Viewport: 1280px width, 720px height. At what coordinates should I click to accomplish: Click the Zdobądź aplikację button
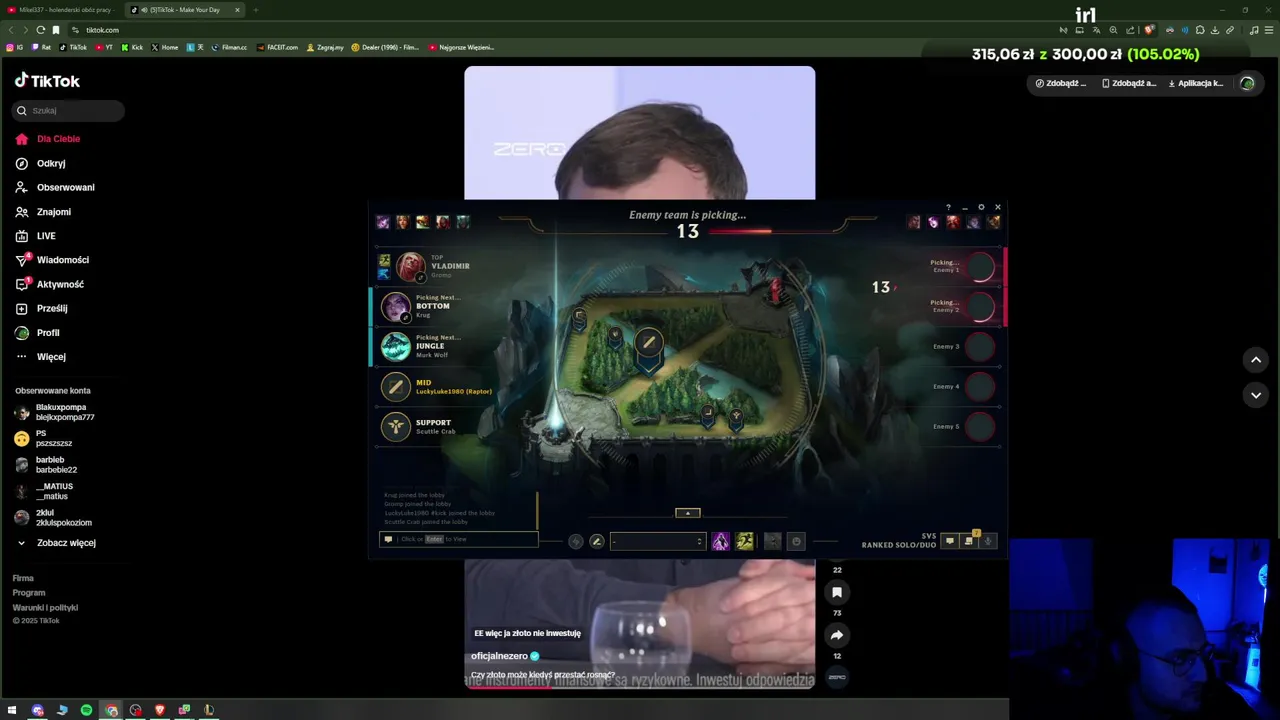tap(1128, 83)
